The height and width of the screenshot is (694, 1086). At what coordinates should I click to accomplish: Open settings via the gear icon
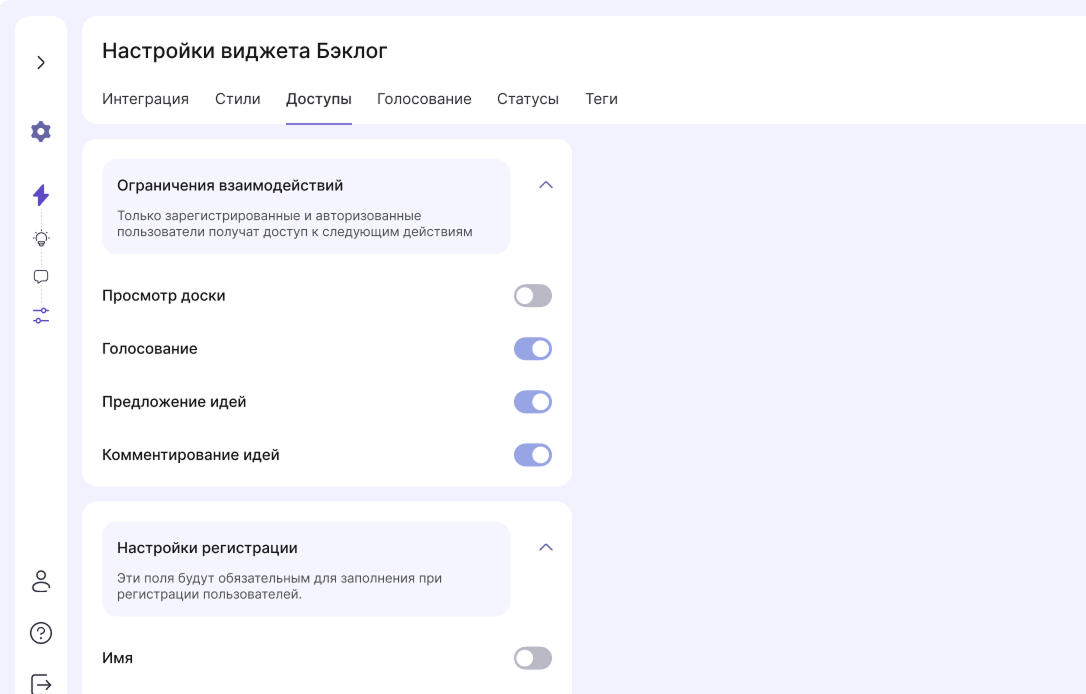41,131
